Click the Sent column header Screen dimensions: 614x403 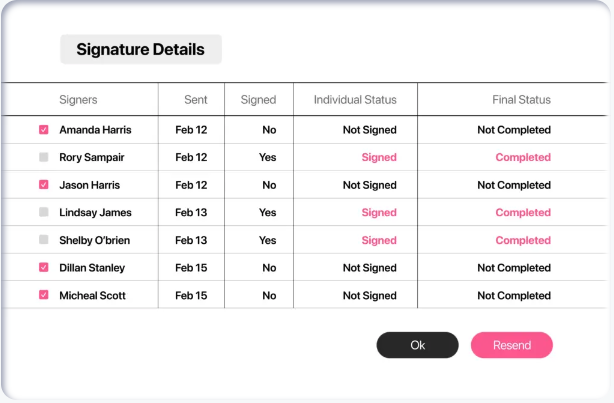click(196, 100)
